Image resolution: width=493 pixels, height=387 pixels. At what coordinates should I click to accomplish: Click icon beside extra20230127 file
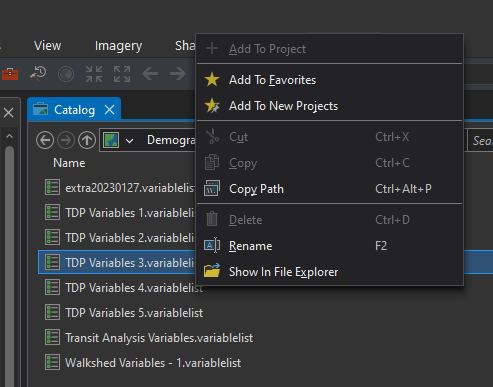[x=53, y=187]
